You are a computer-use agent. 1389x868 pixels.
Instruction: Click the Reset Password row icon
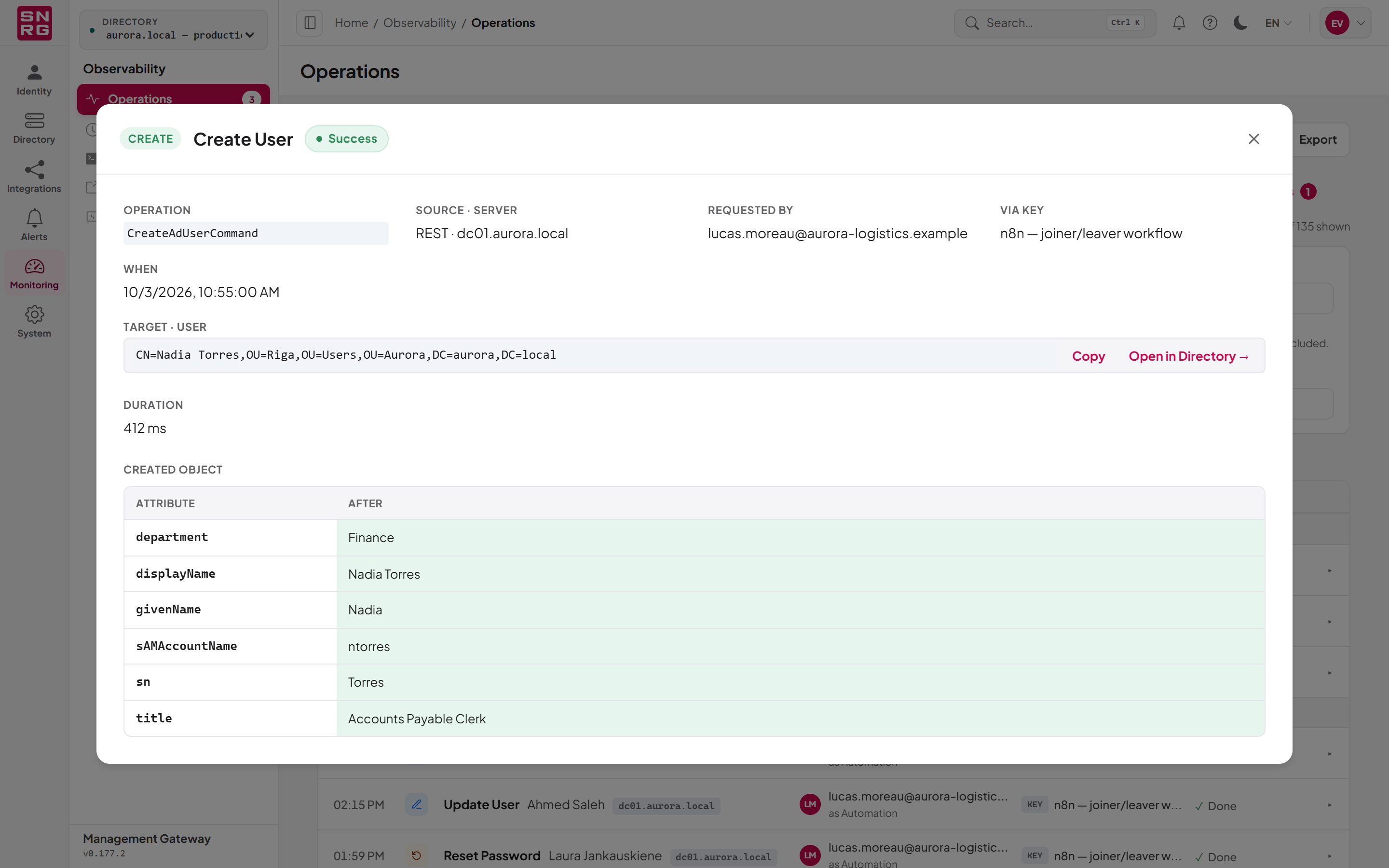(x=417, y=856)
